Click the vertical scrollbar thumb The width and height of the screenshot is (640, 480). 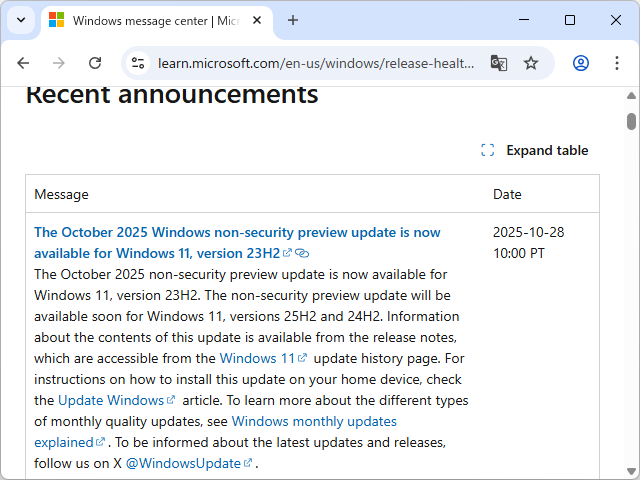click(x=631, y=122)
